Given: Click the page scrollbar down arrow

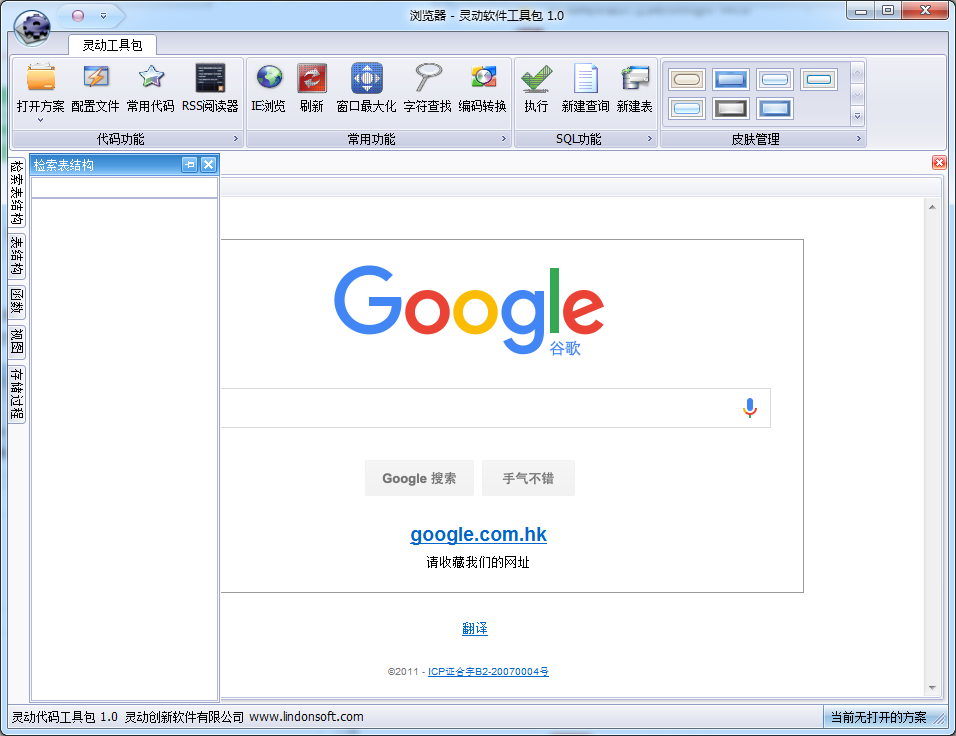Looking at the screenshot, I should coord(932,688).
